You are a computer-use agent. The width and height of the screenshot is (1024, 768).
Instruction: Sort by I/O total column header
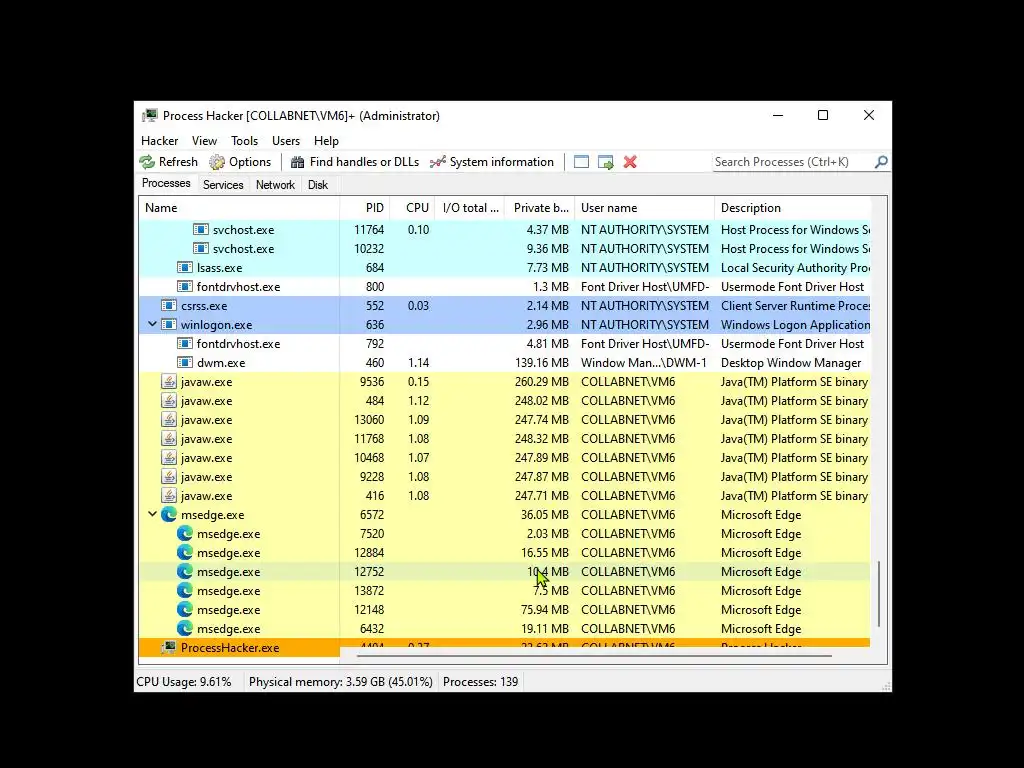pos(470,208)
